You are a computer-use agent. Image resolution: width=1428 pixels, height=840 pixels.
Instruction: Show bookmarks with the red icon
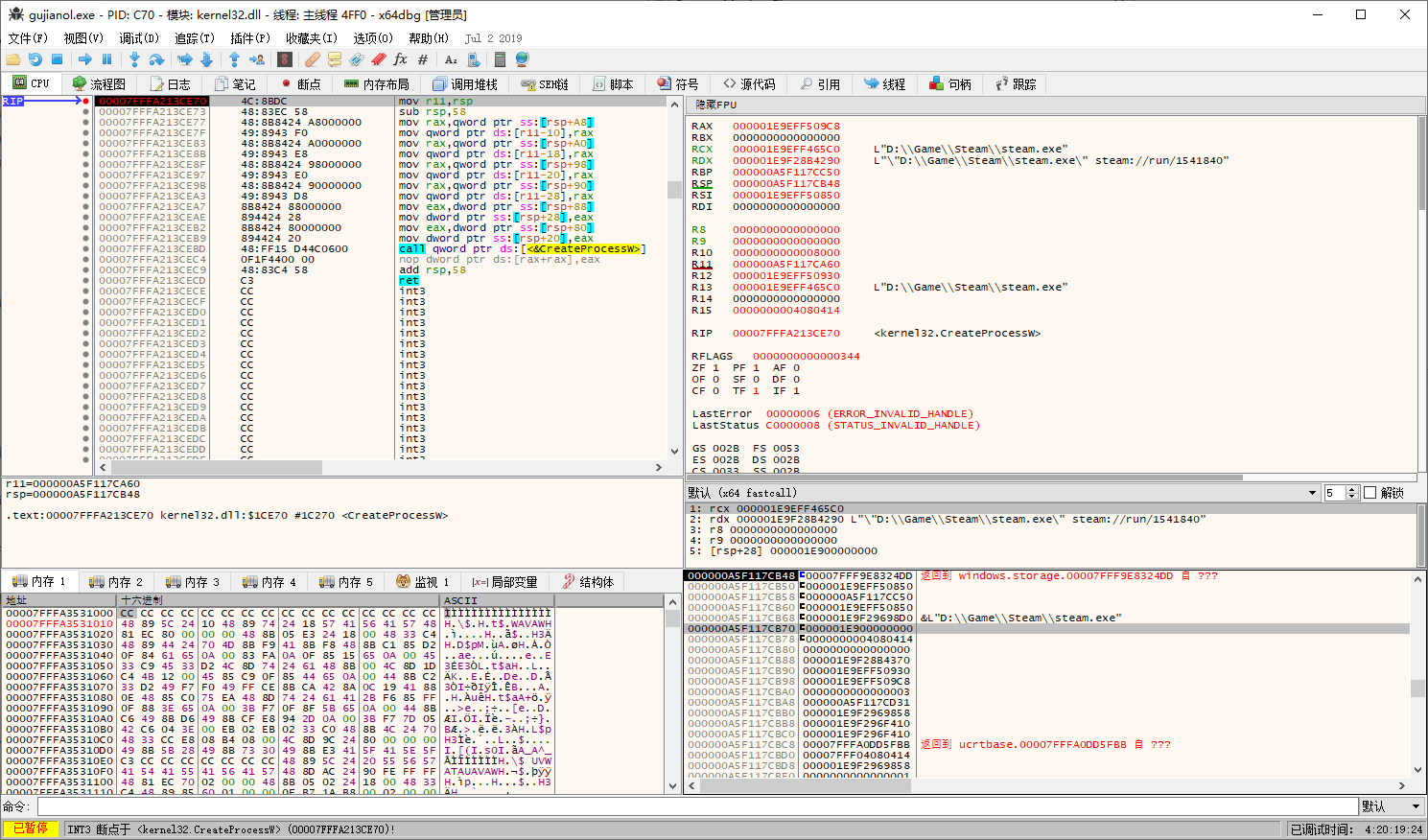tap(379, 59)
